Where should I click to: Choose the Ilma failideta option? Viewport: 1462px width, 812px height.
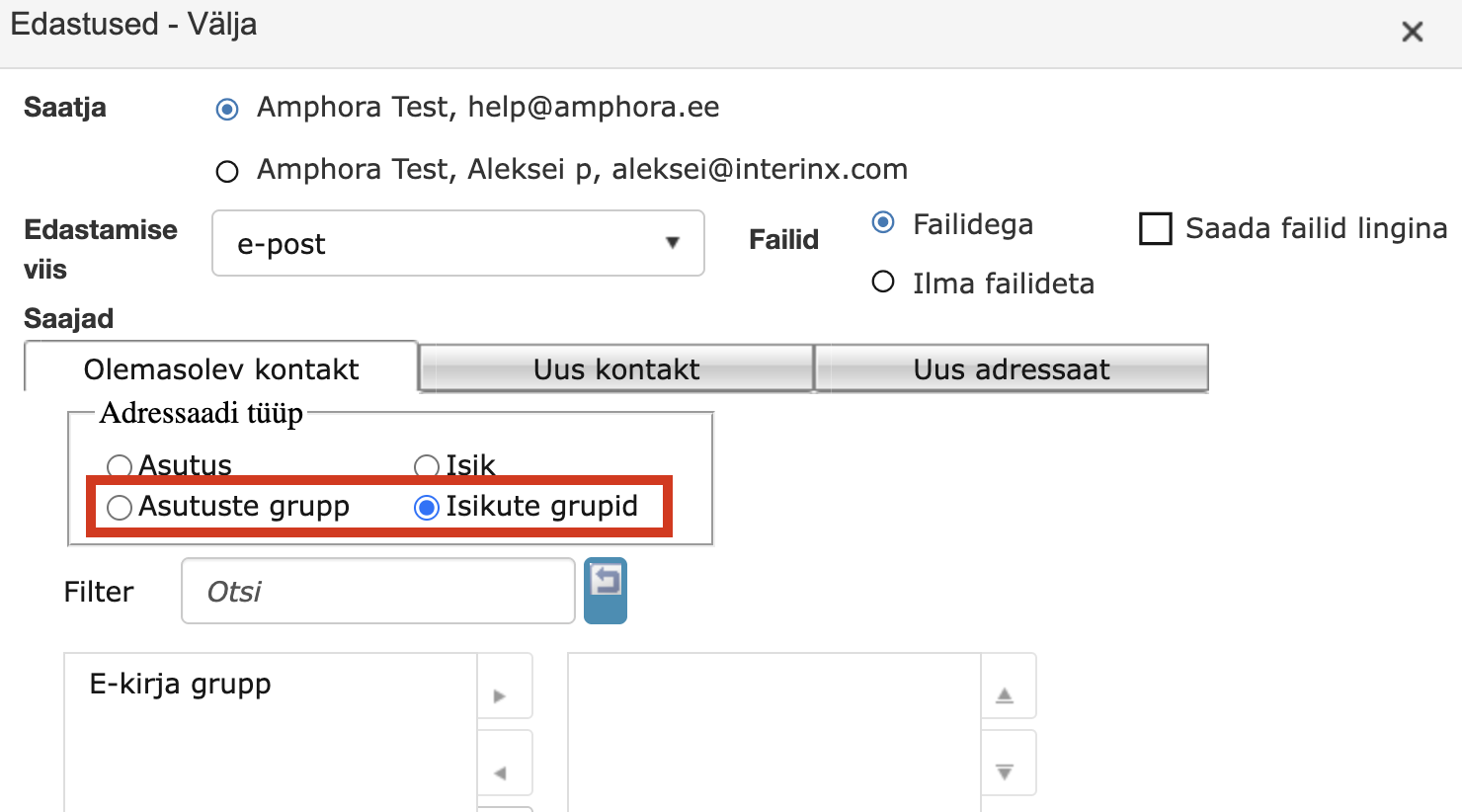tap(883, 283)
